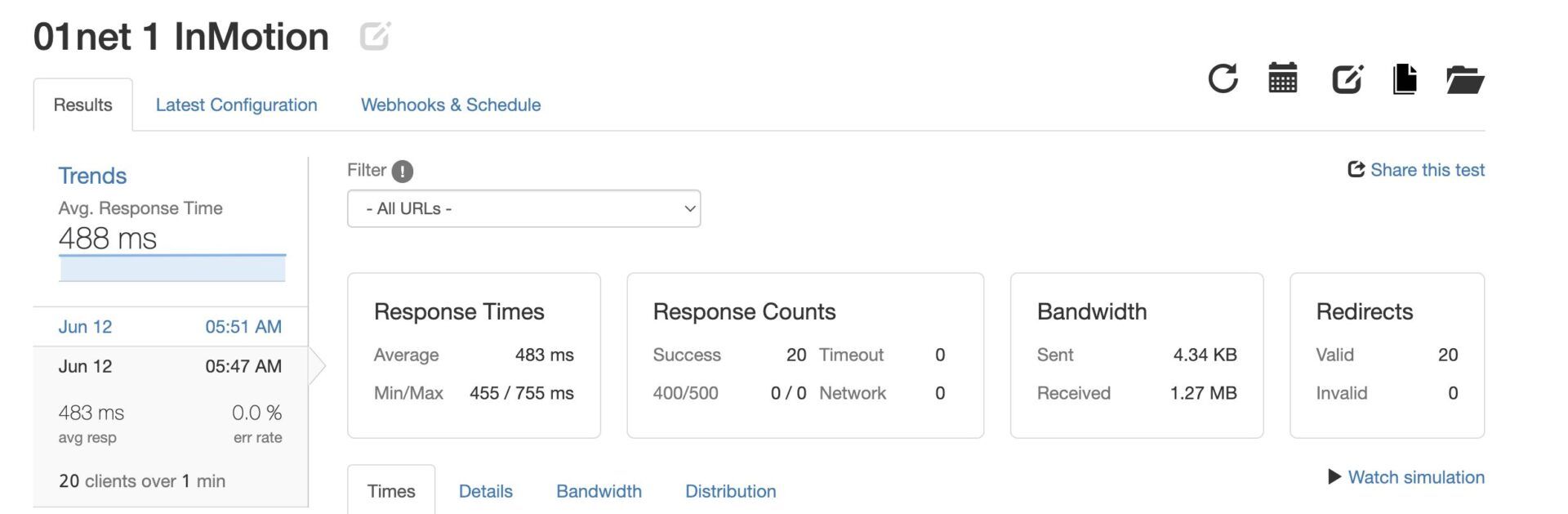Click the Filter info exclamation icon
This screenshot has height=514, width=1568.
pyautogui.click(x=402, y=171)
